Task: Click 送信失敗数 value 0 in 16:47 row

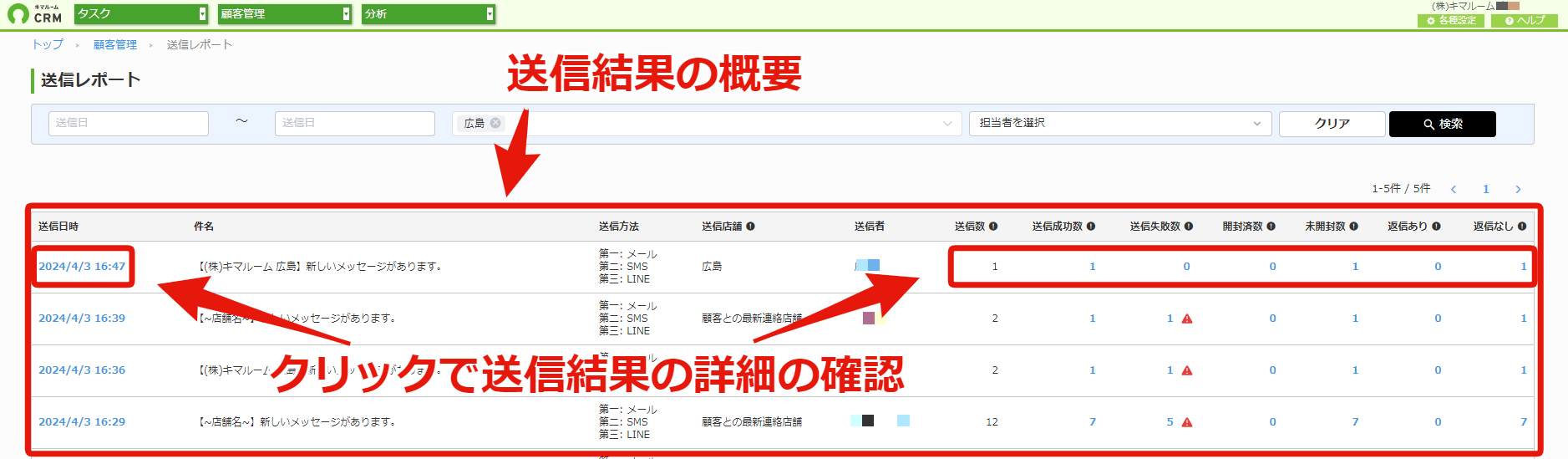Action: (1186, 267)
